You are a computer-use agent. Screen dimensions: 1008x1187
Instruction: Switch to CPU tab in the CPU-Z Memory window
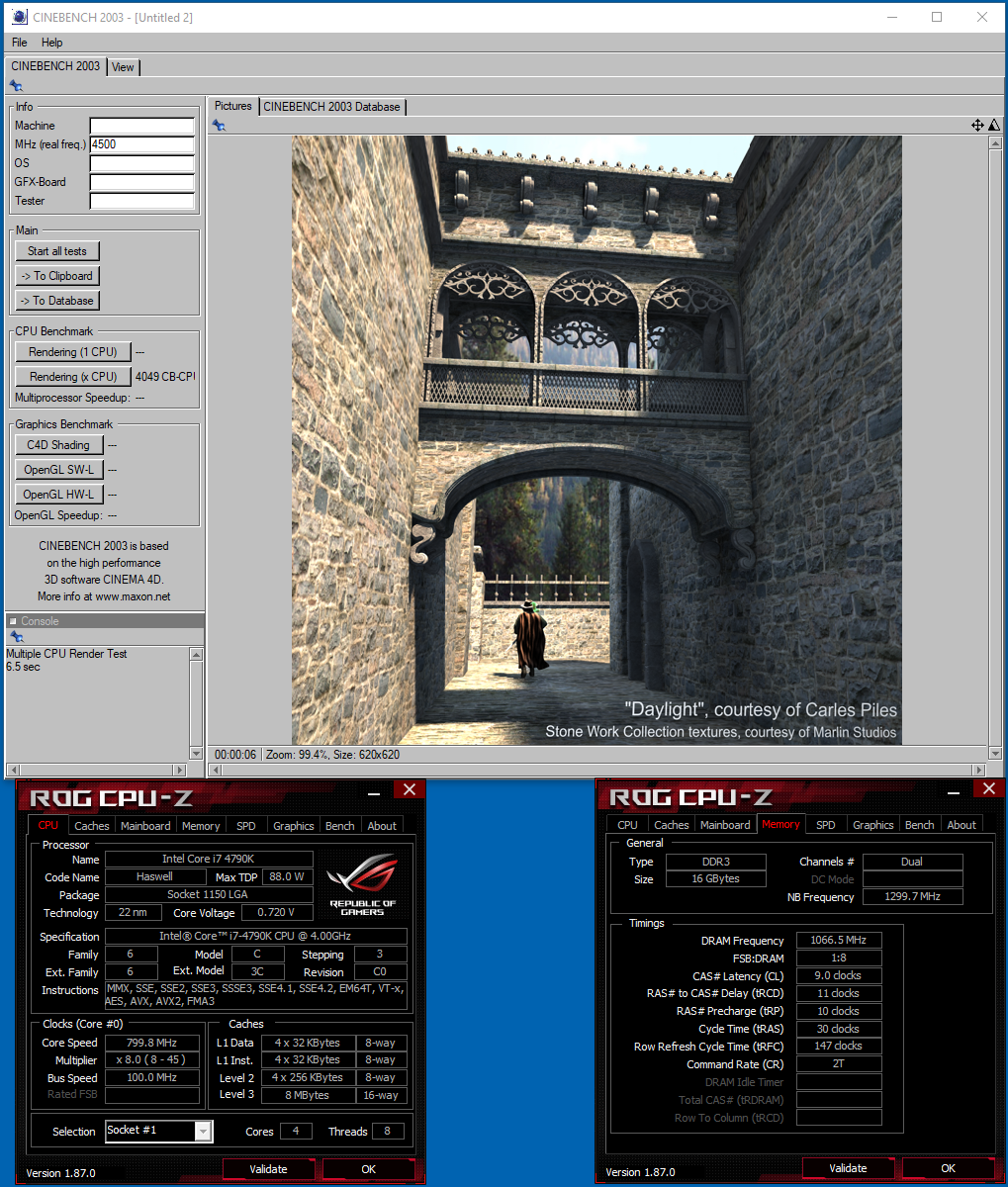pos(627,824)
